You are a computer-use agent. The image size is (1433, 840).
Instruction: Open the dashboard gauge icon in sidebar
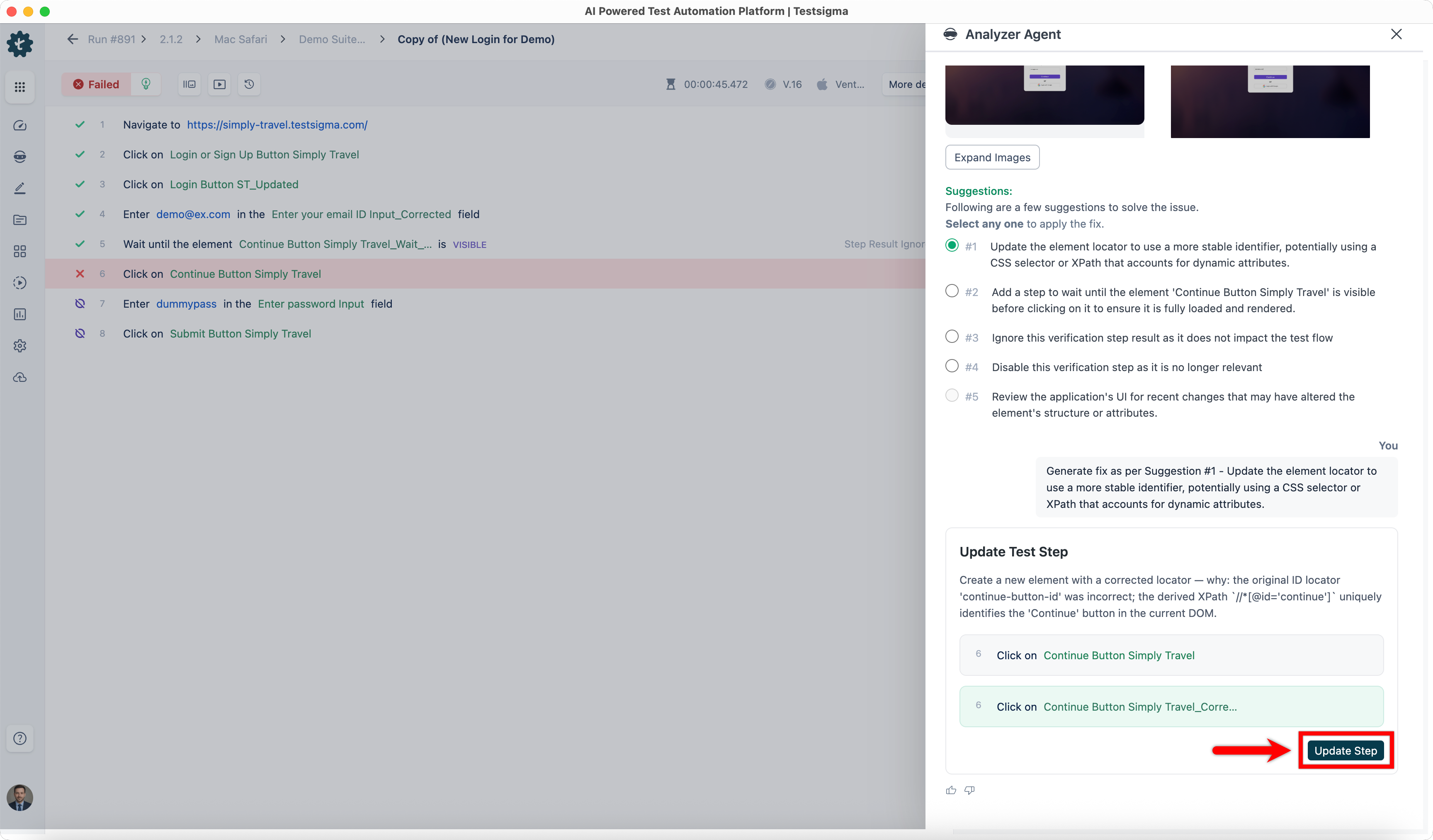pos(20,126)
